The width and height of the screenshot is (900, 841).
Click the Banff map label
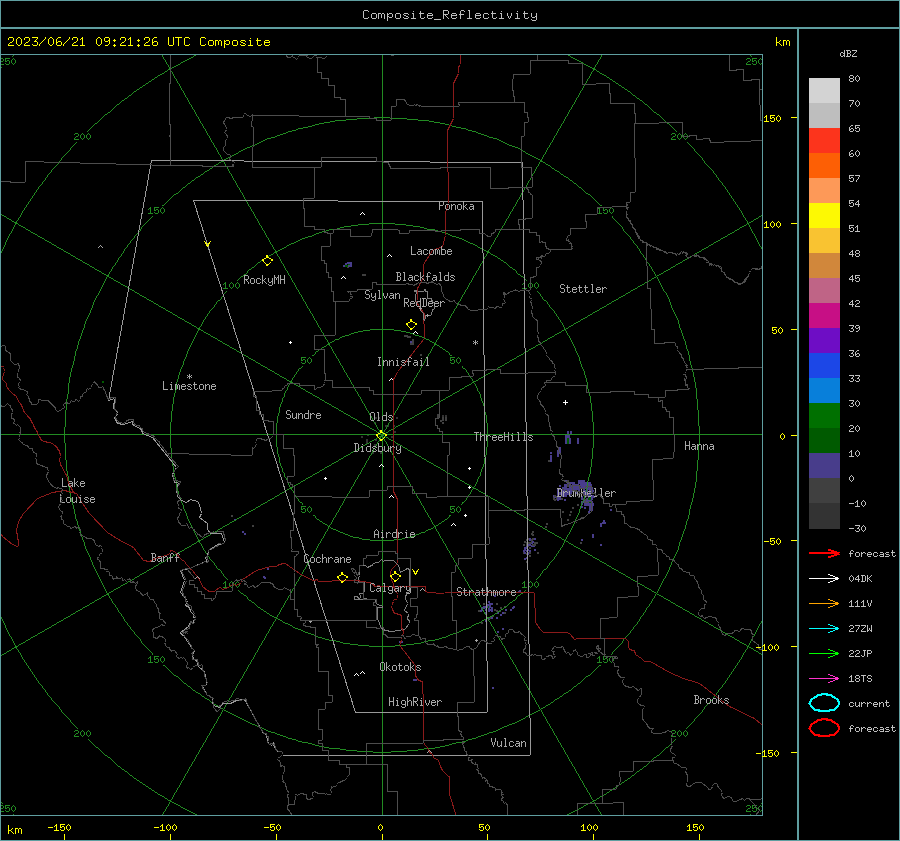pos(165,558)
